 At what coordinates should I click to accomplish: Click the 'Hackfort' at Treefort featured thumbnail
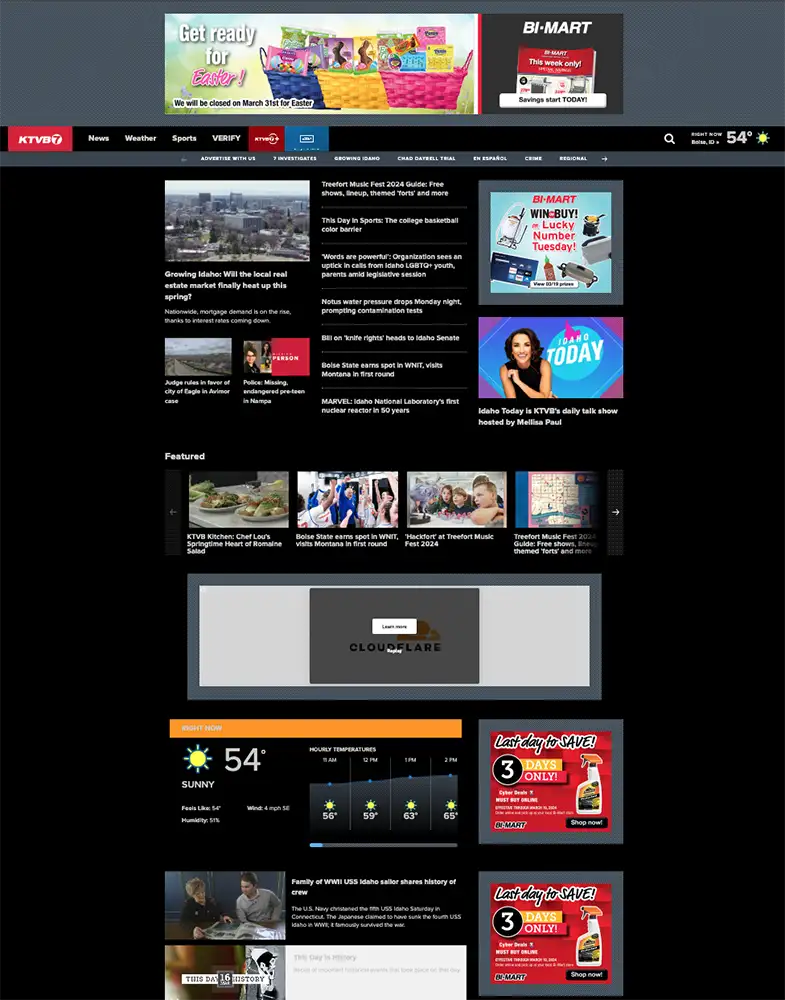click(457, 499)
